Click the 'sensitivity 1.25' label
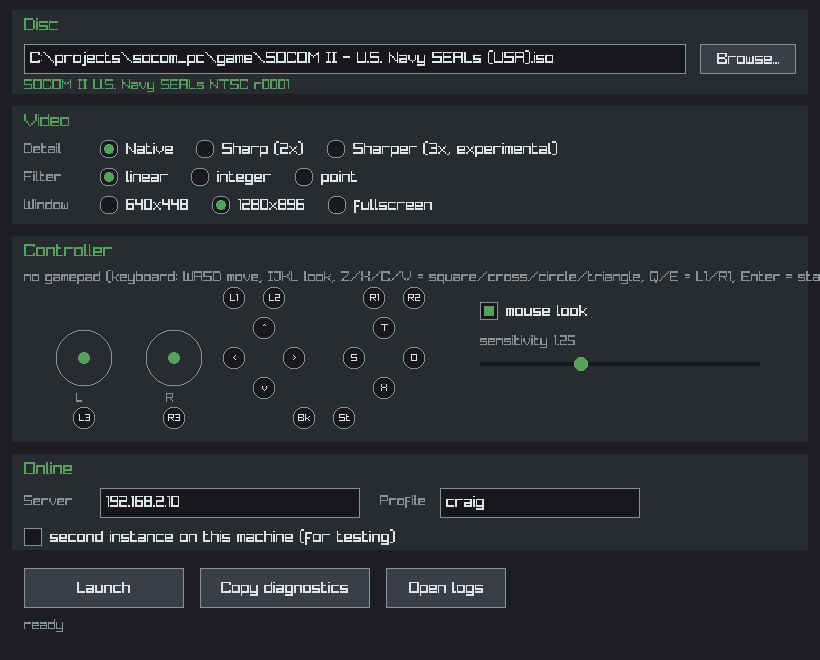Image resolution: width=820 pixels, height=660 pixels. tap(527, 341)
